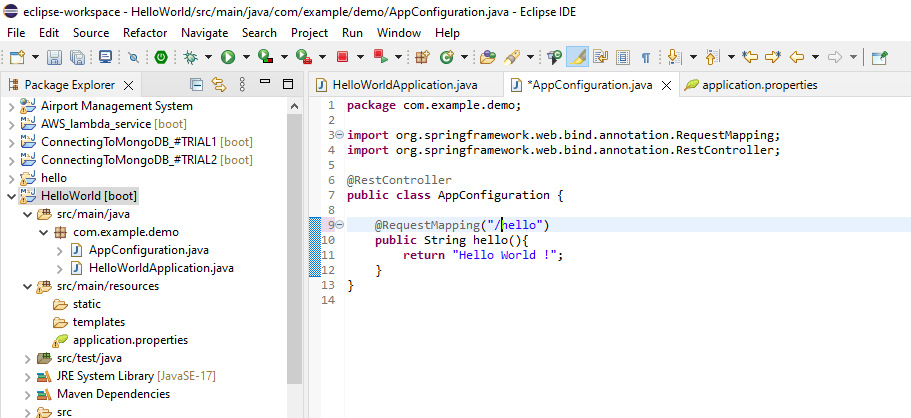This screenshot has height=418, width=911.
Task: Open the Spring Boot dashboard power icon
Action: pyautogui.click(x=161, y=57)
